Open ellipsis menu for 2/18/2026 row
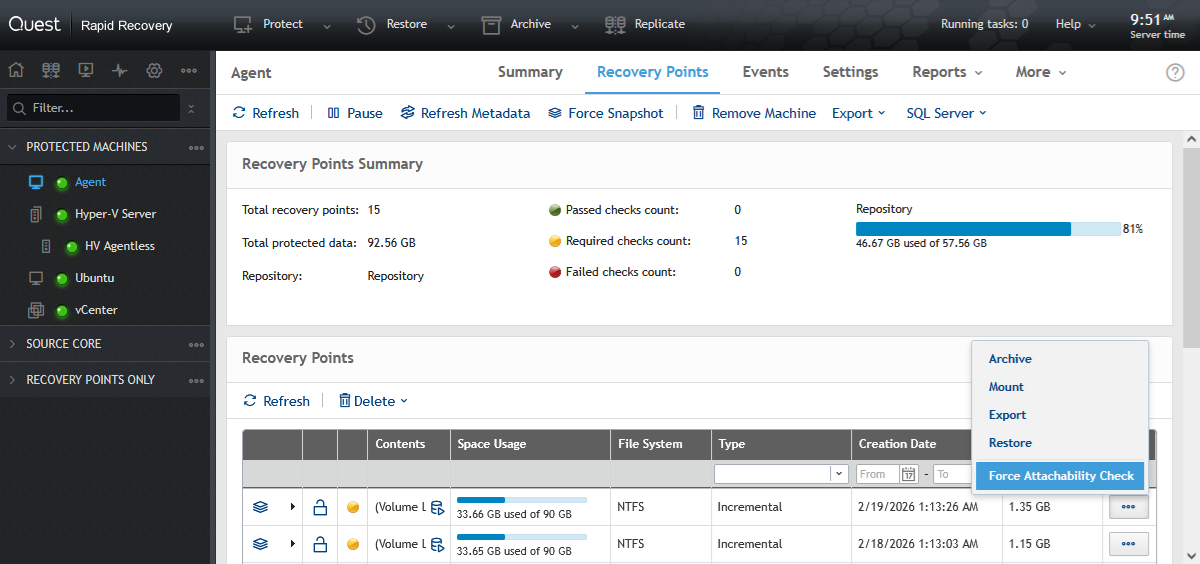 (x=1128, y=544)
